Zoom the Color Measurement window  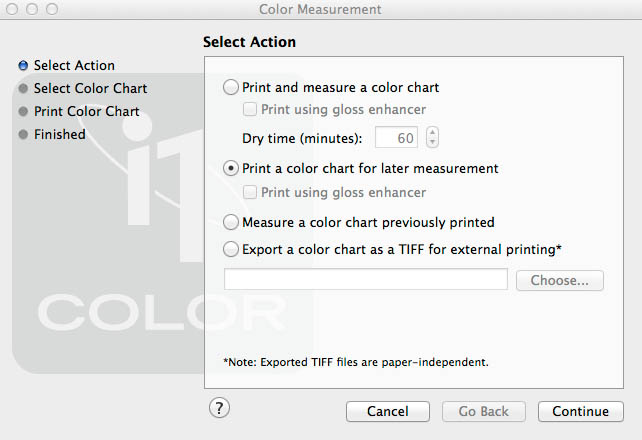pos(51,9)
